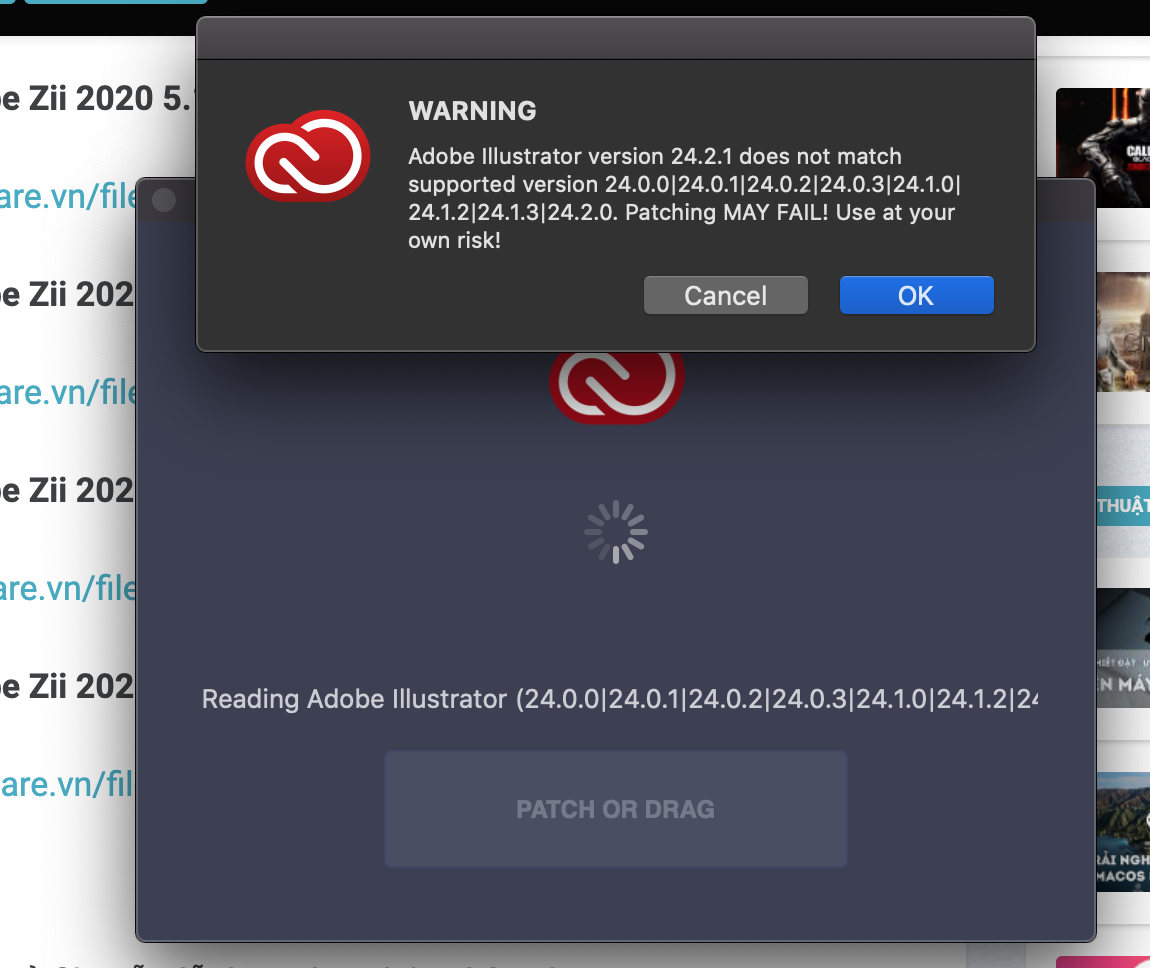
Task: Click the Creative Cloud logo in patcher window
Action: pos(617,387)
